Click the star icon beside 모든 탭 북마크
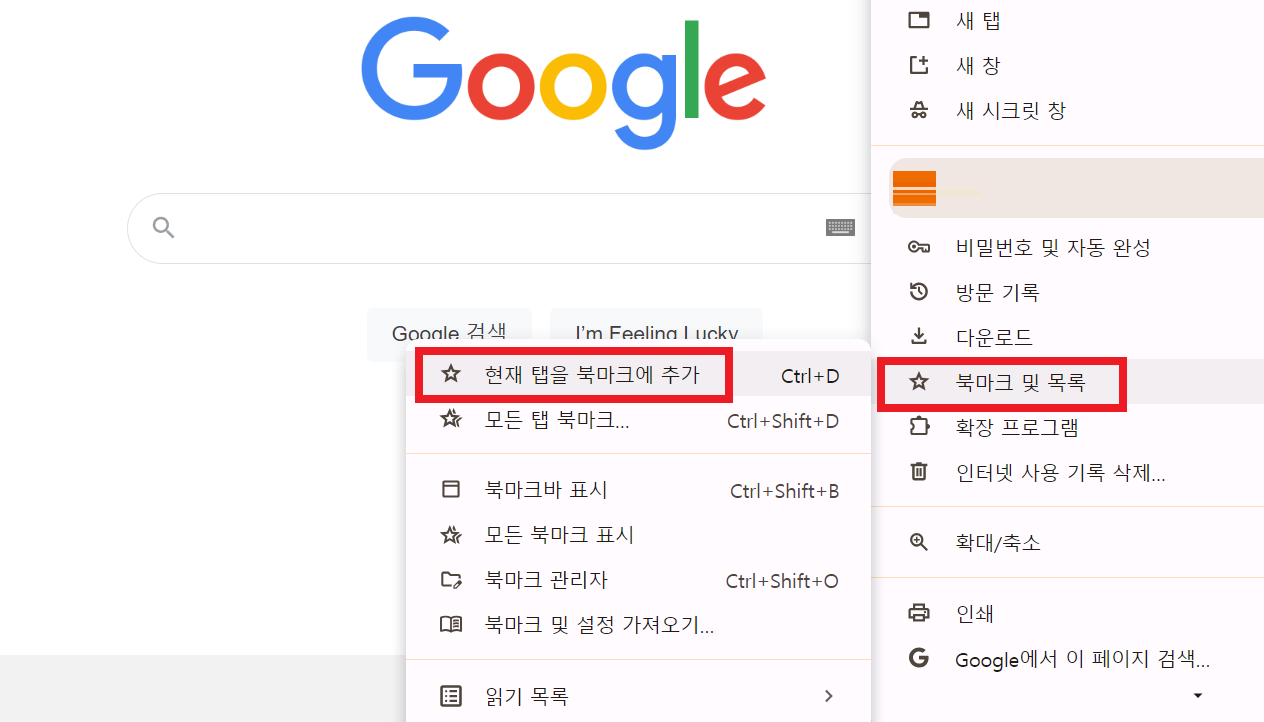 click(x=451, y=420)
